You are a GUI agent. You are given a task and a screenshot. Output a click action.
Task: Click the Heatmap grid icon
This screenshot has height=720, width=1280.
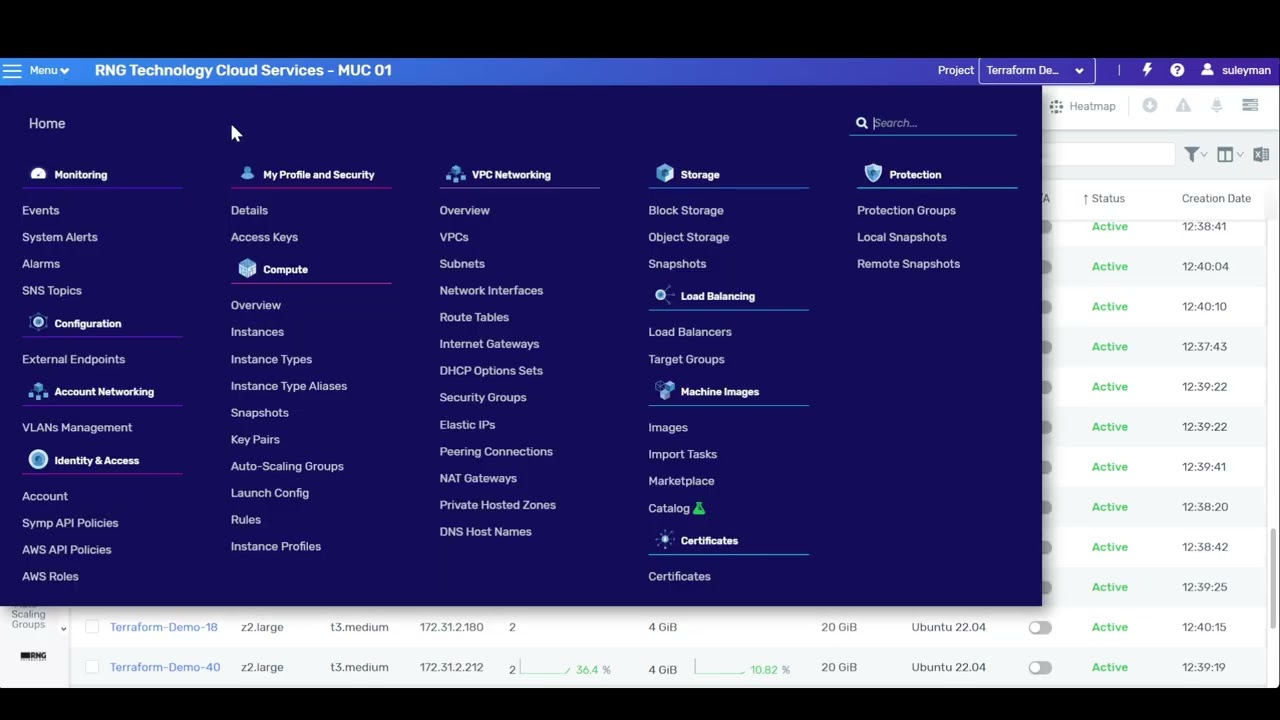pos(1056,106)
